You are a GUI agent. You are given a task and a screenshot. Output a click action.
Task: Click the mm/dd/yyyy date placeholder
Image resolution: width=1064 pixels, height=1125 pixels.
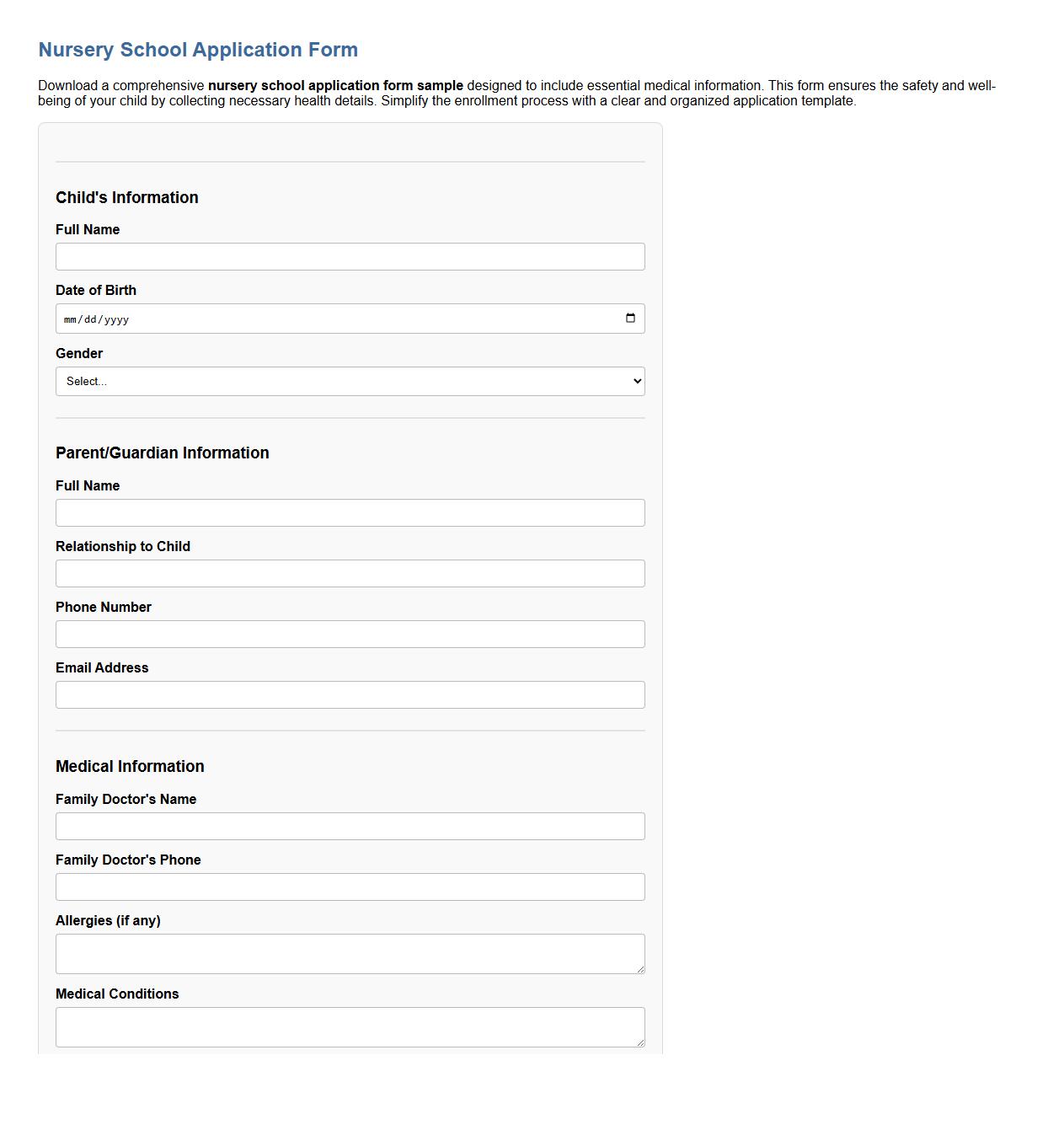point(98,319)
